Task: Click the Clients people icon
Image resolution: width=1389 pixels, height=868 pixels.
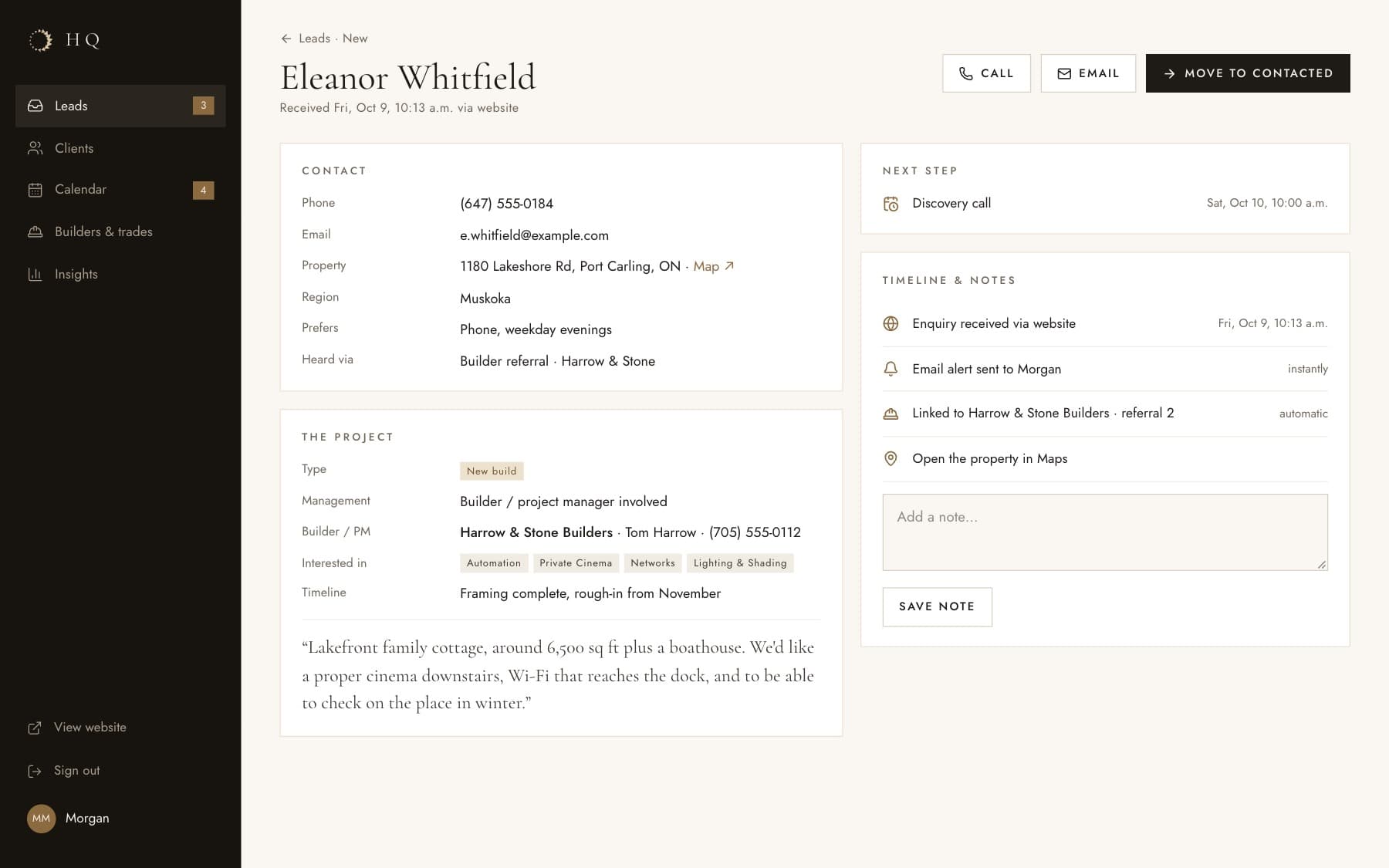Action: tap(35, 148)
